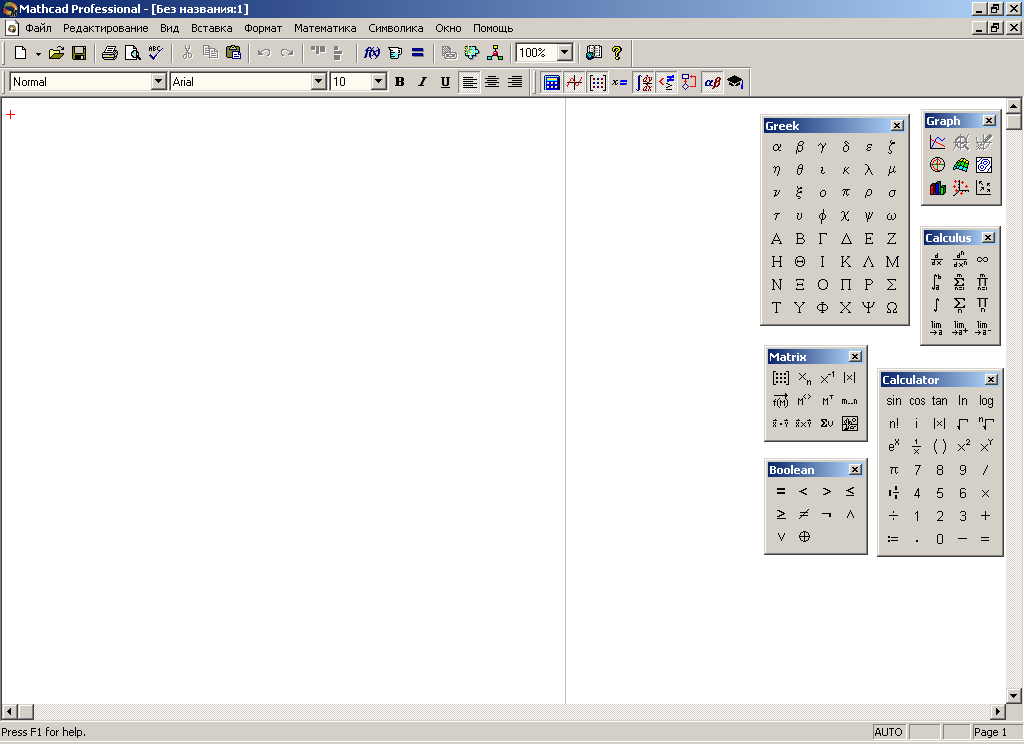1024x744 pixels.
Task: Insert the derivative operator from Calculus palette
Action: 936,259
